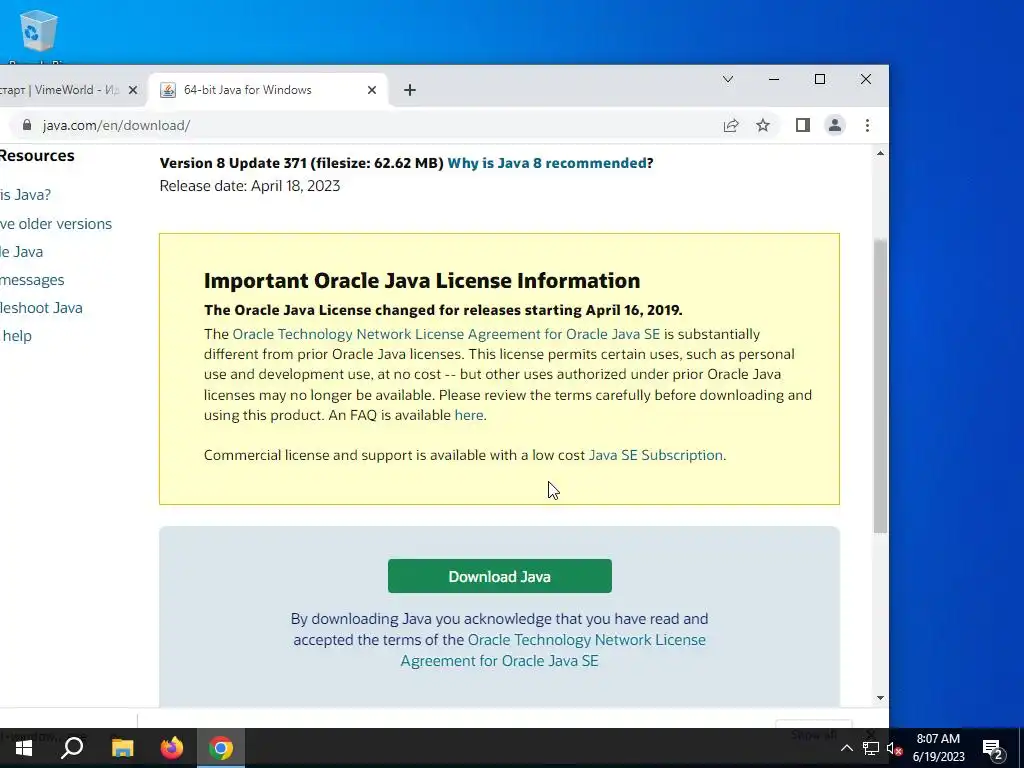Open the 'messages' sidebar link
The height and width of the screenshot is (768, 1024).
tap(32, 280)
